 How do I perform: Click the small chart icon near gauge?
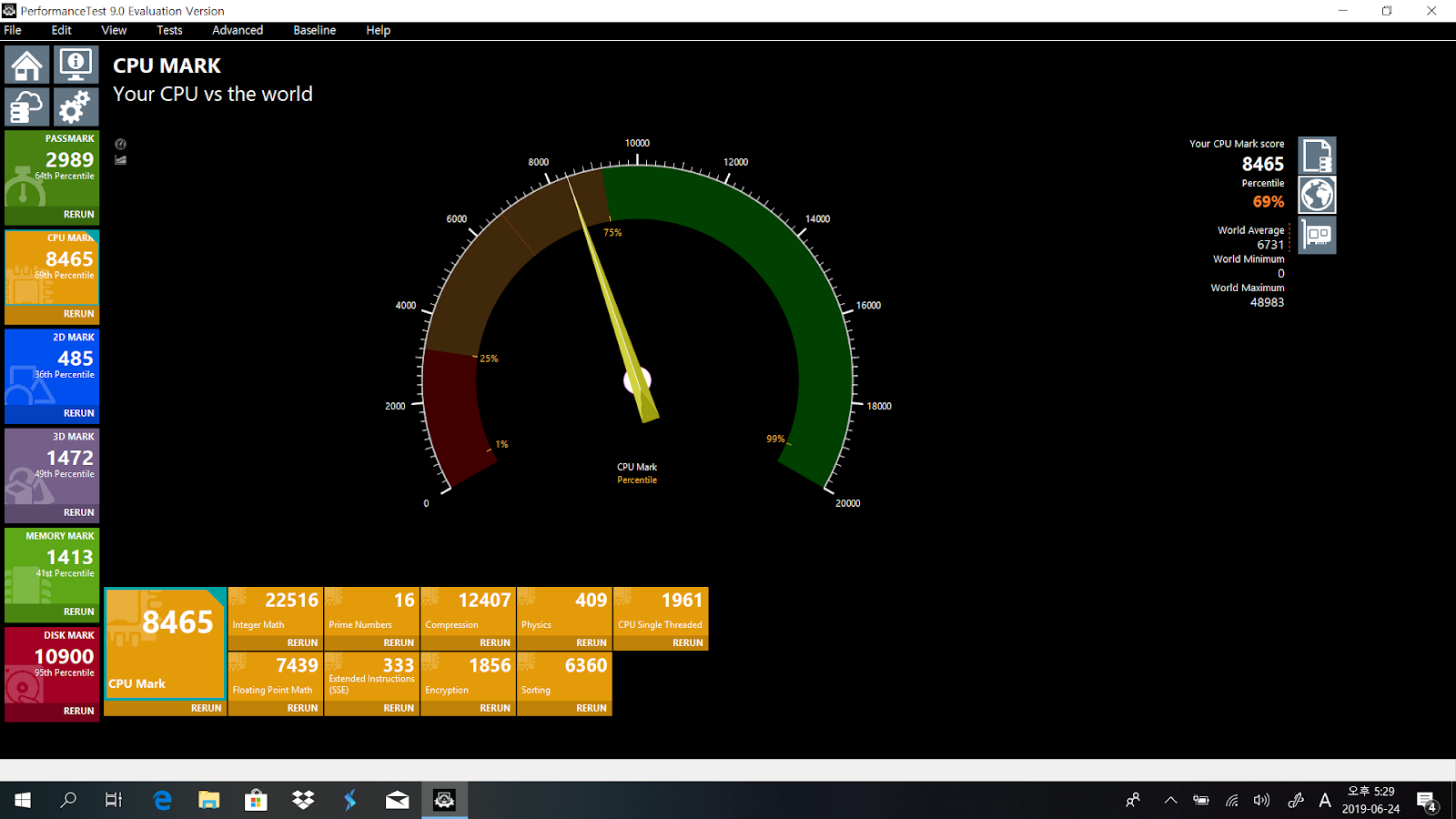[120, 159]
